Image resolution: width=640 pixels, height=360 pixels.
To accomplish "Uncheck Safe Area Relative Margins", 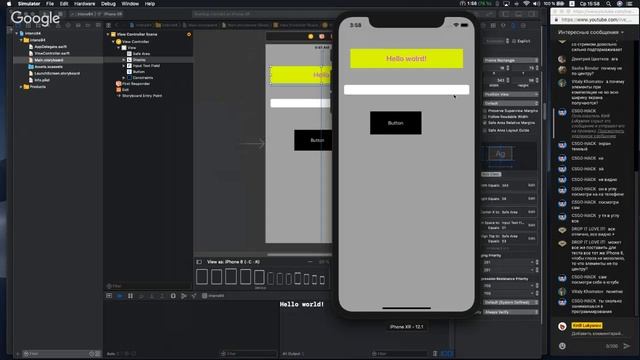I will (485, 123).
